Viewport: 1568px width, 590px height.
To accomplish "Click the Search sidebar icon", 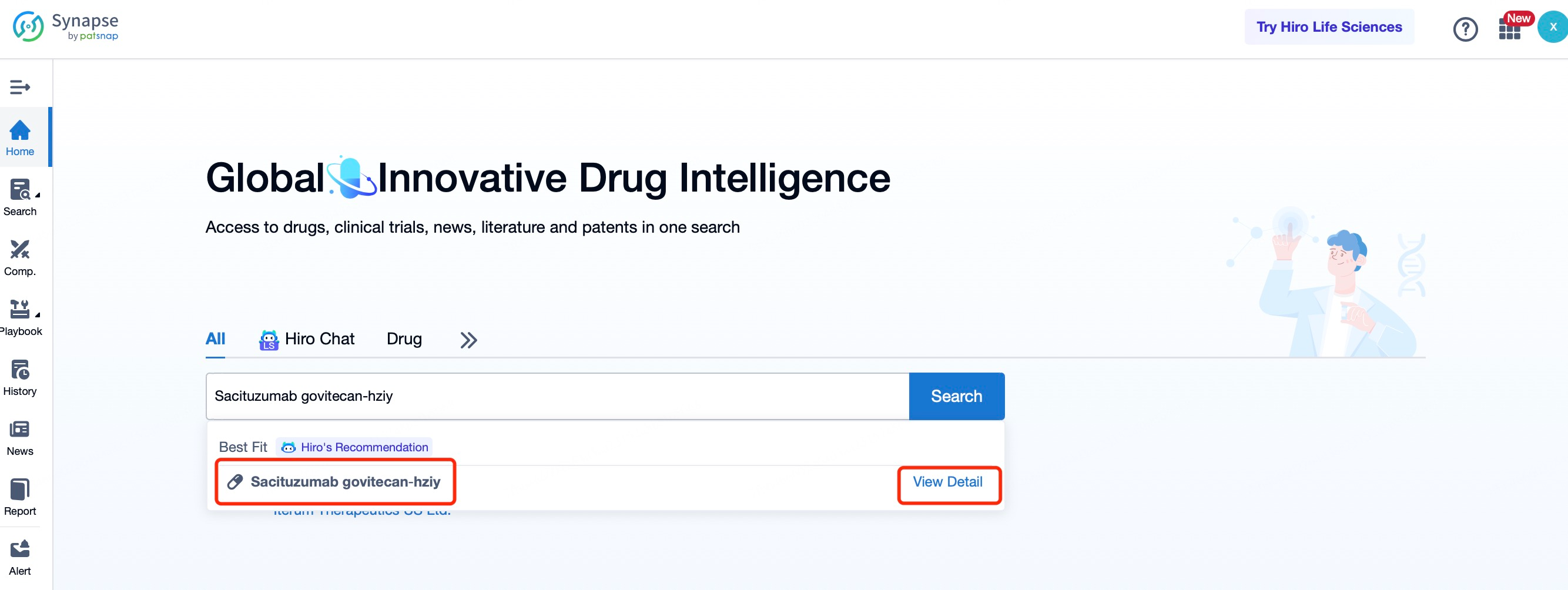I will [20, 196].
